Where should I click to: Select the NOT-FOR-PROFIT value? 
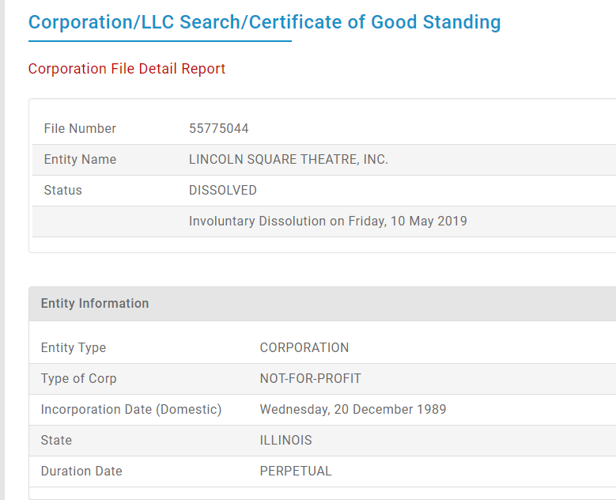tap(310, 378)
